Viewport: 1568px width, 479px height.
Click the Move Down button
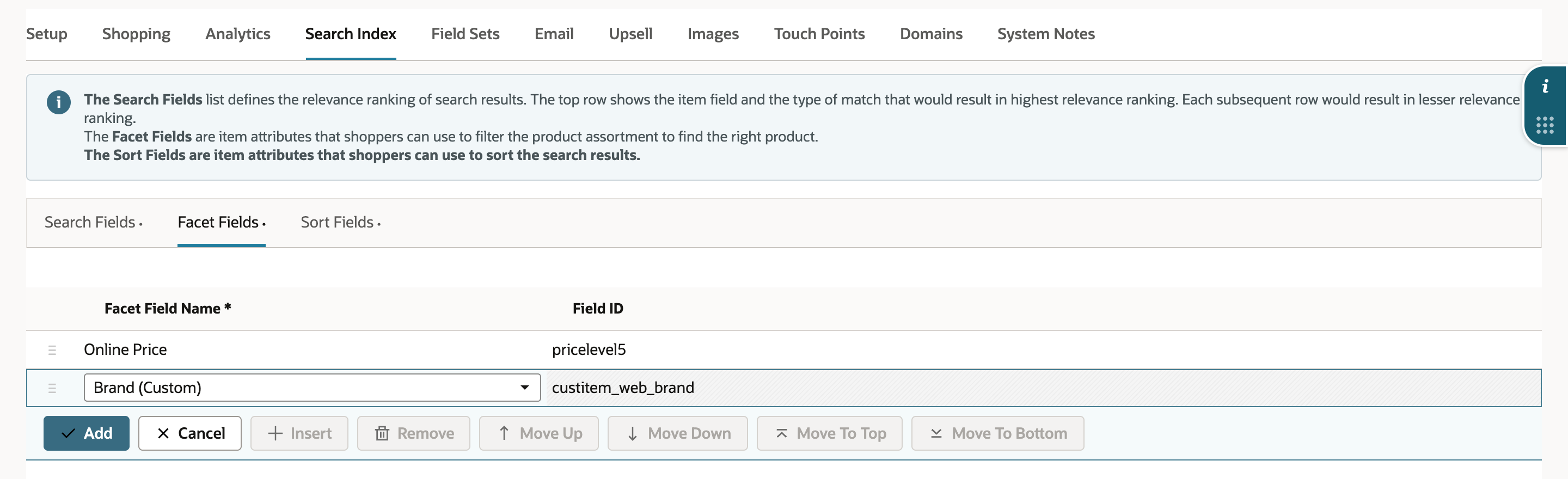(x=677, y=433)
